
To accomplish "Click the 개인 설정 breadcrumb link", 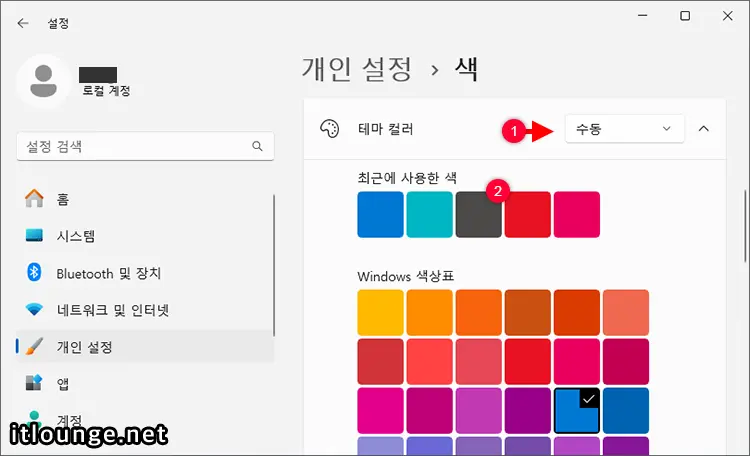I will (357, 69).
